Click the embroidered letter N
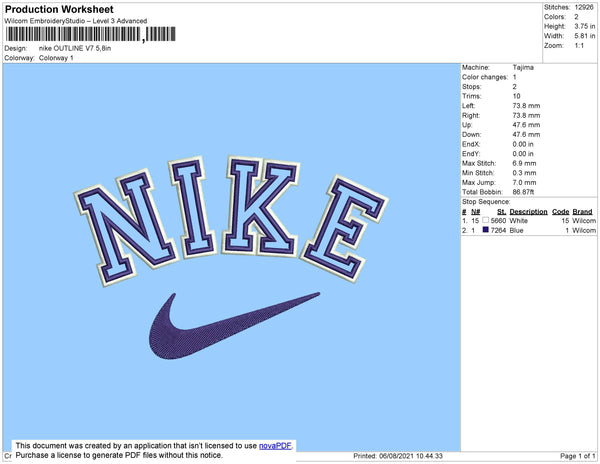The width and height of the screenshot is (600, 464). pos(124,226)
